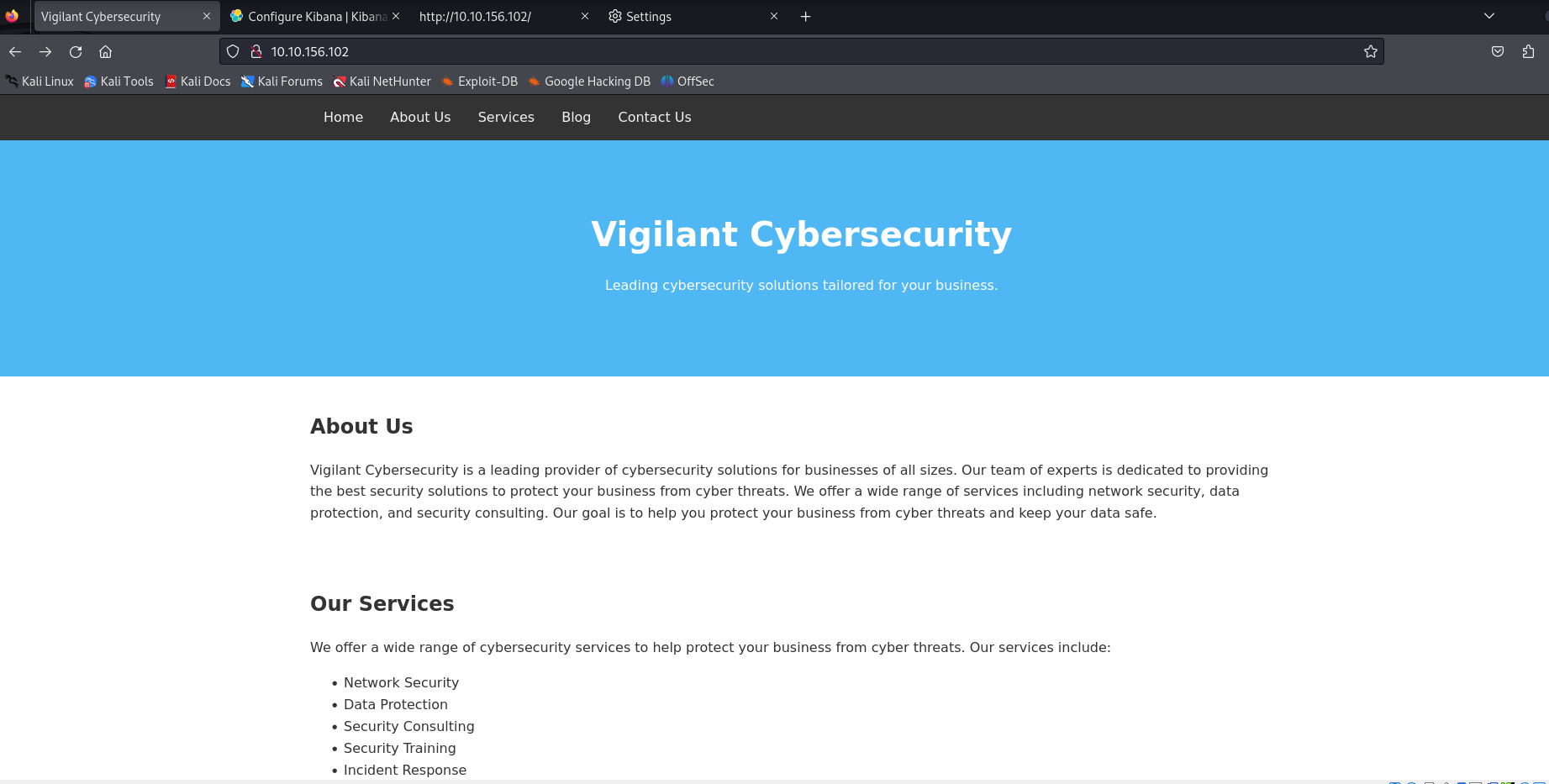Open a new tab with plus button
Screen dimensions: 1549x784
pyautogui.click(x=805, y=17)
